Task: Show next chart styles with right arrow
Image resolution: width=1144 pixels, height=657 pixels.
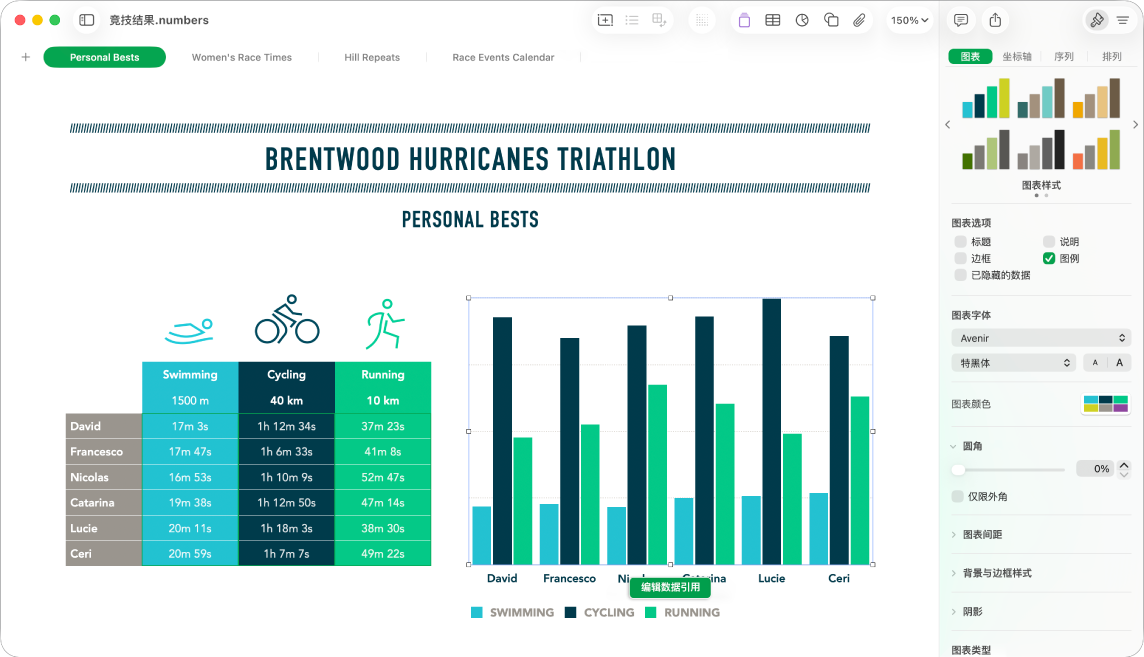Action: [x=1135, y=125]
